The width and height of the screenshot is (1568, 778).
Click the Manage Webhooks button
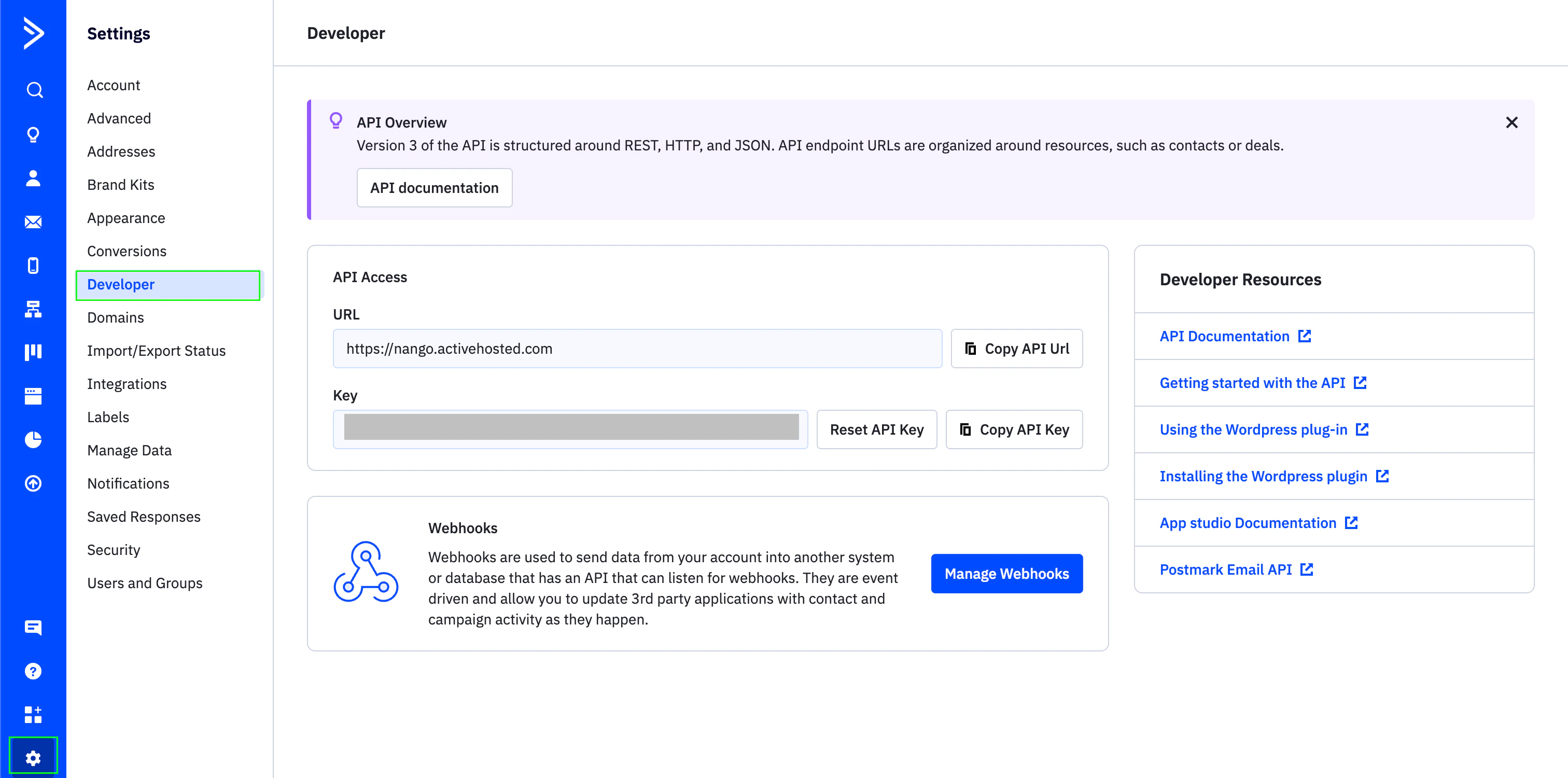(x=1006, y=574)
